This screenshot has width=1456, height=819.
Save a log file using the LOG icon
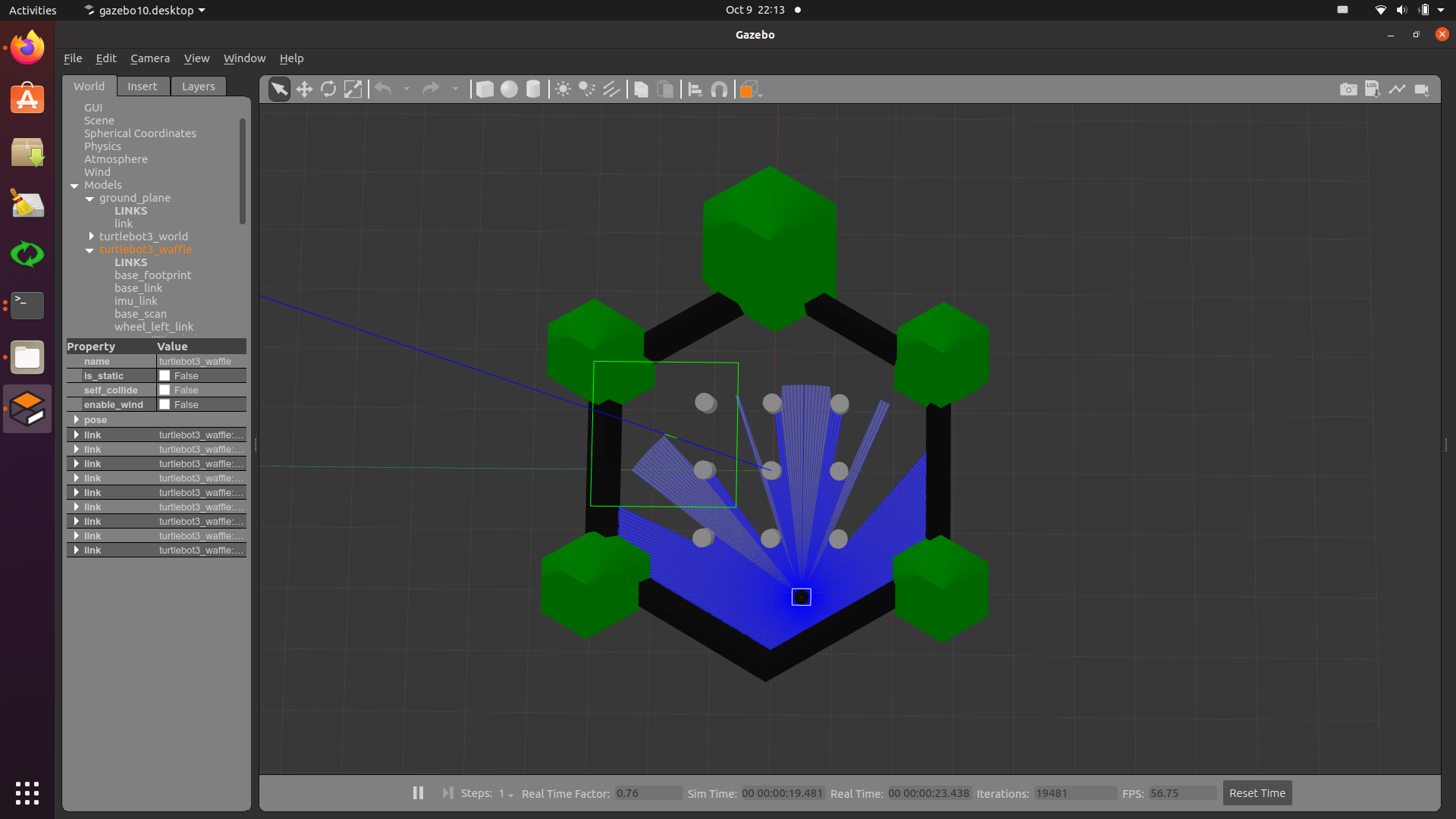point(1373,89)
